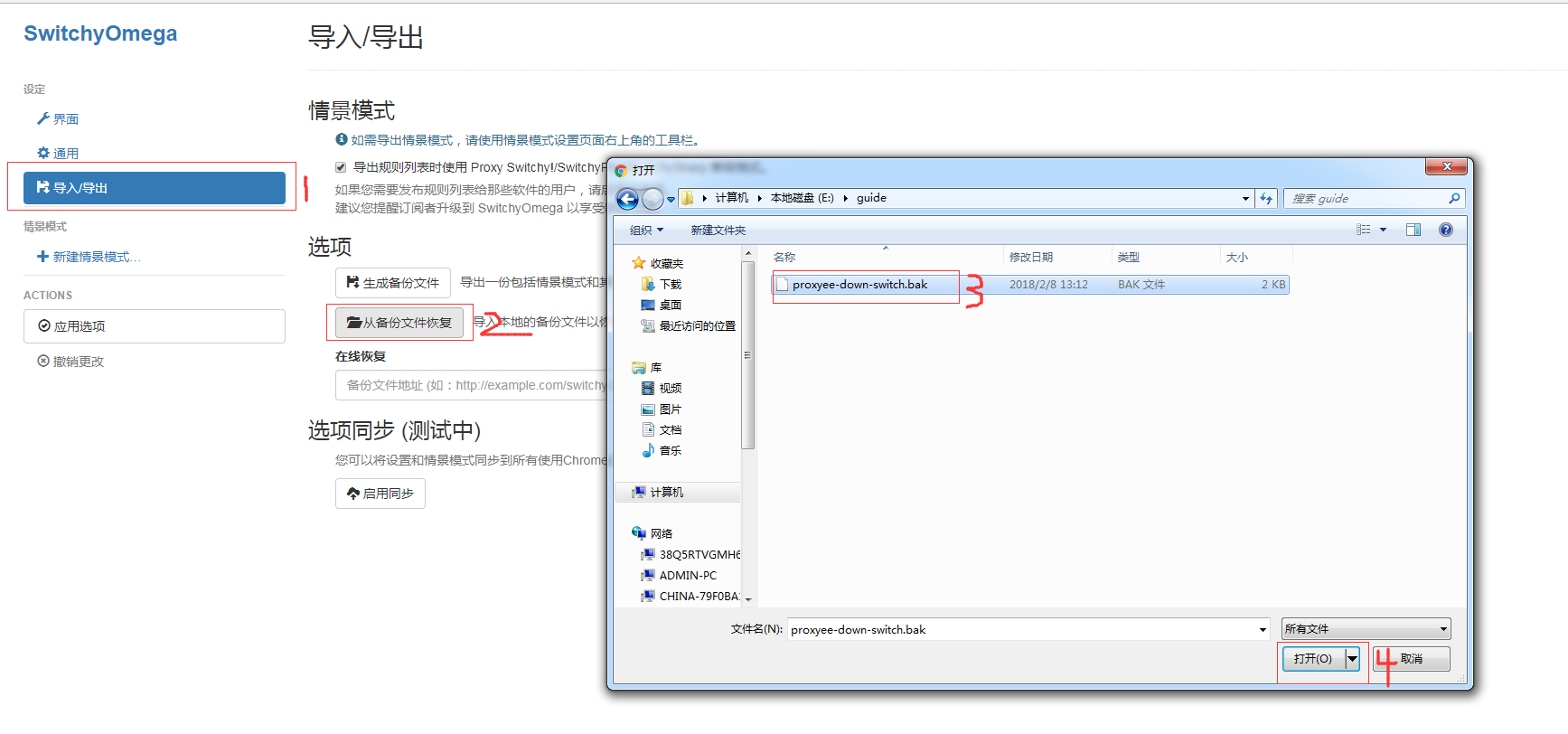Click the 启用同步 button
Viewport: 1568px width, 734px height.
[380, 494]
